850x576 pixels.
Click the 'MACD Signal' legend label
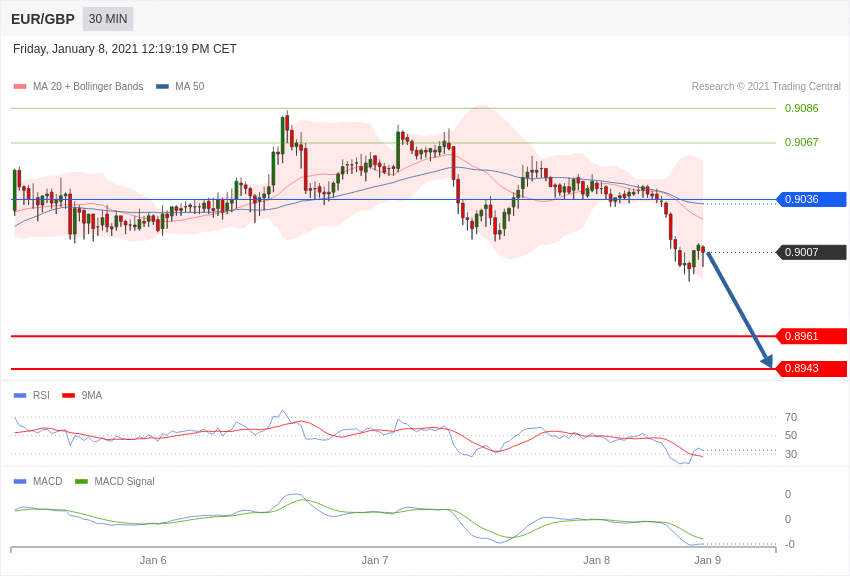124,481
